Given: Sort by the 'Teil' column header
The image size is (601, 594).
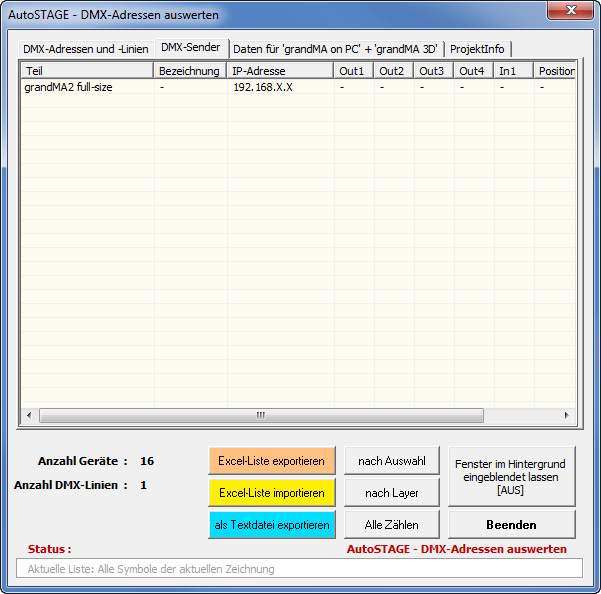Looking at the screenshot, I should pos(87,71).
